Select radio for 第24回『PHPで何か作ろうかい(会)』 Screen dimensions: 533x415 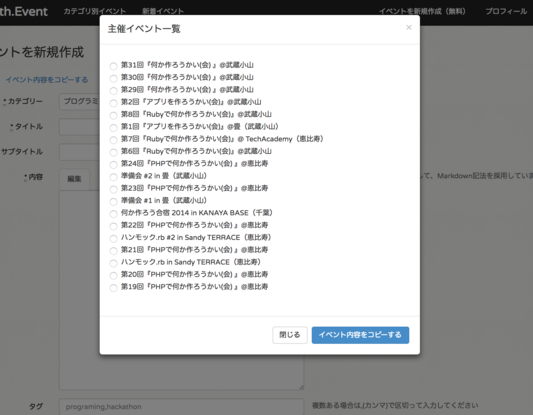(x=113, y=164)
